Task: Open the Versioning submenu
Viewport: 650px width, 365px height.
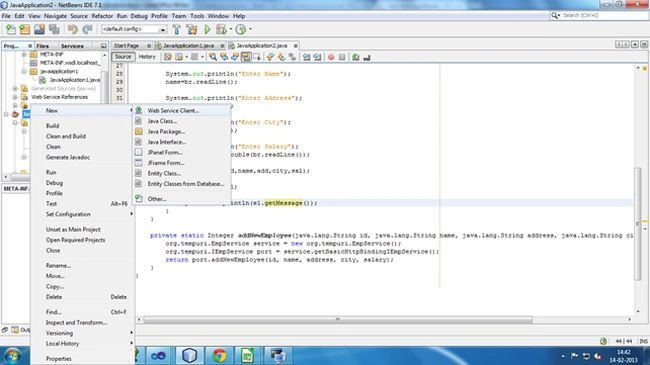Action: [x=82, y=333]
